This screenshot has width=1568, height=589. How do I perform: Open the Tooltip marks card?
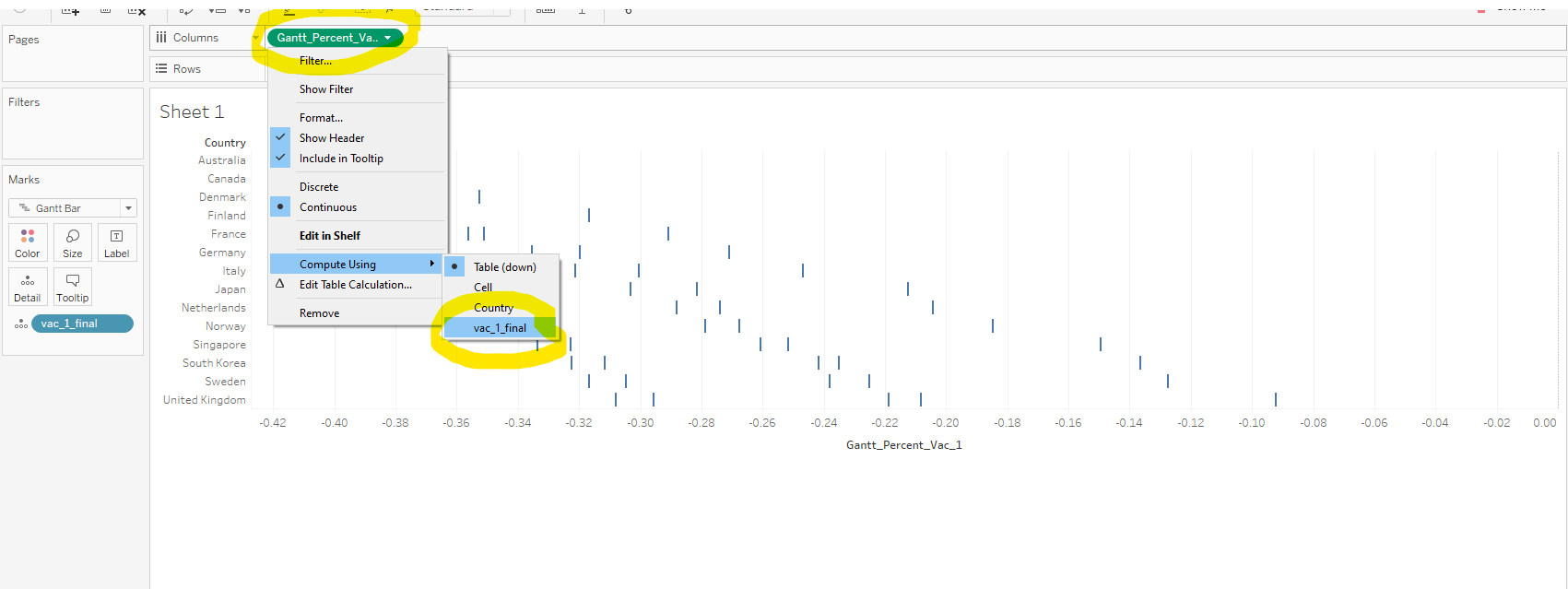tap(73, 287)
